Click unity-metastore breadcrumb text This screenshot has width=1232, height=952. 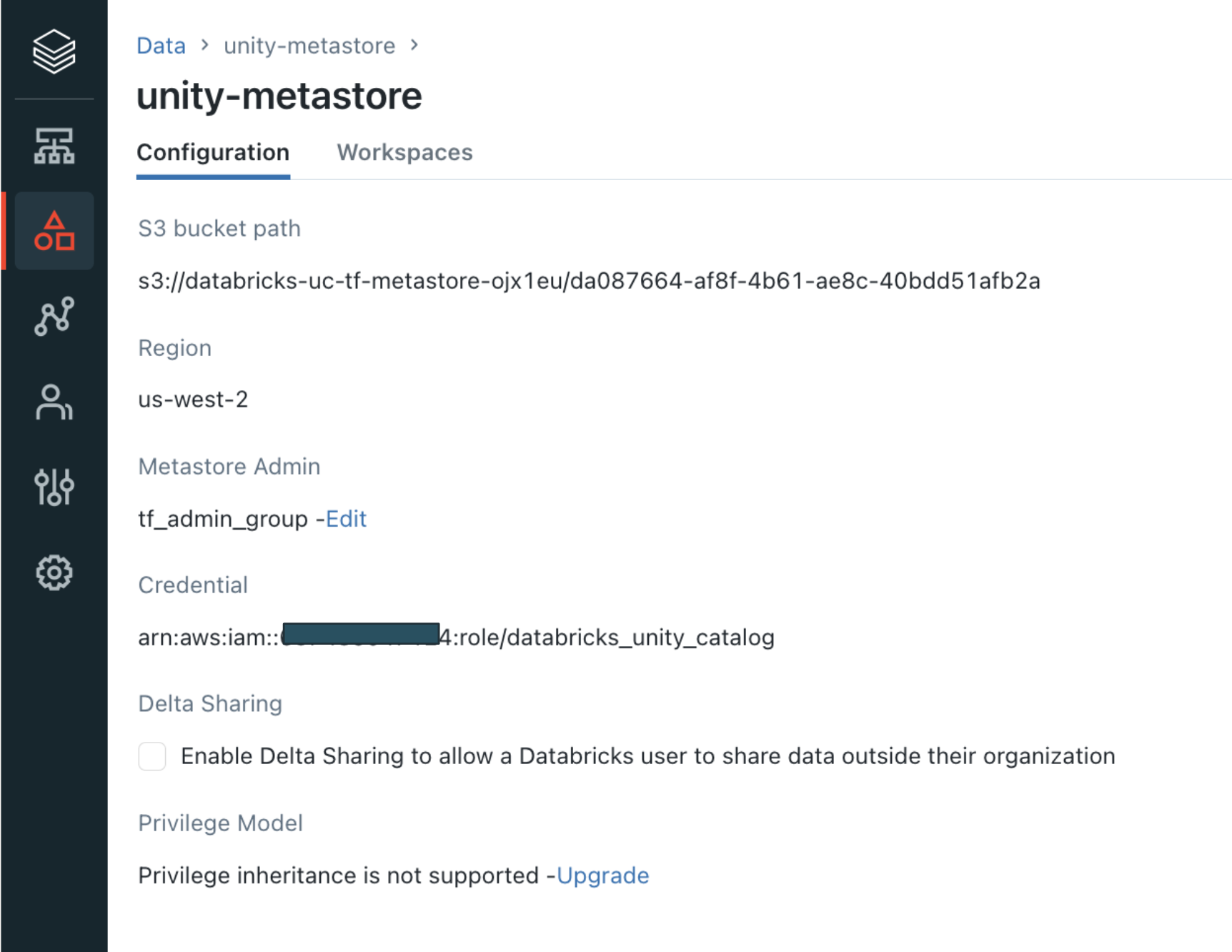(309, 46)
